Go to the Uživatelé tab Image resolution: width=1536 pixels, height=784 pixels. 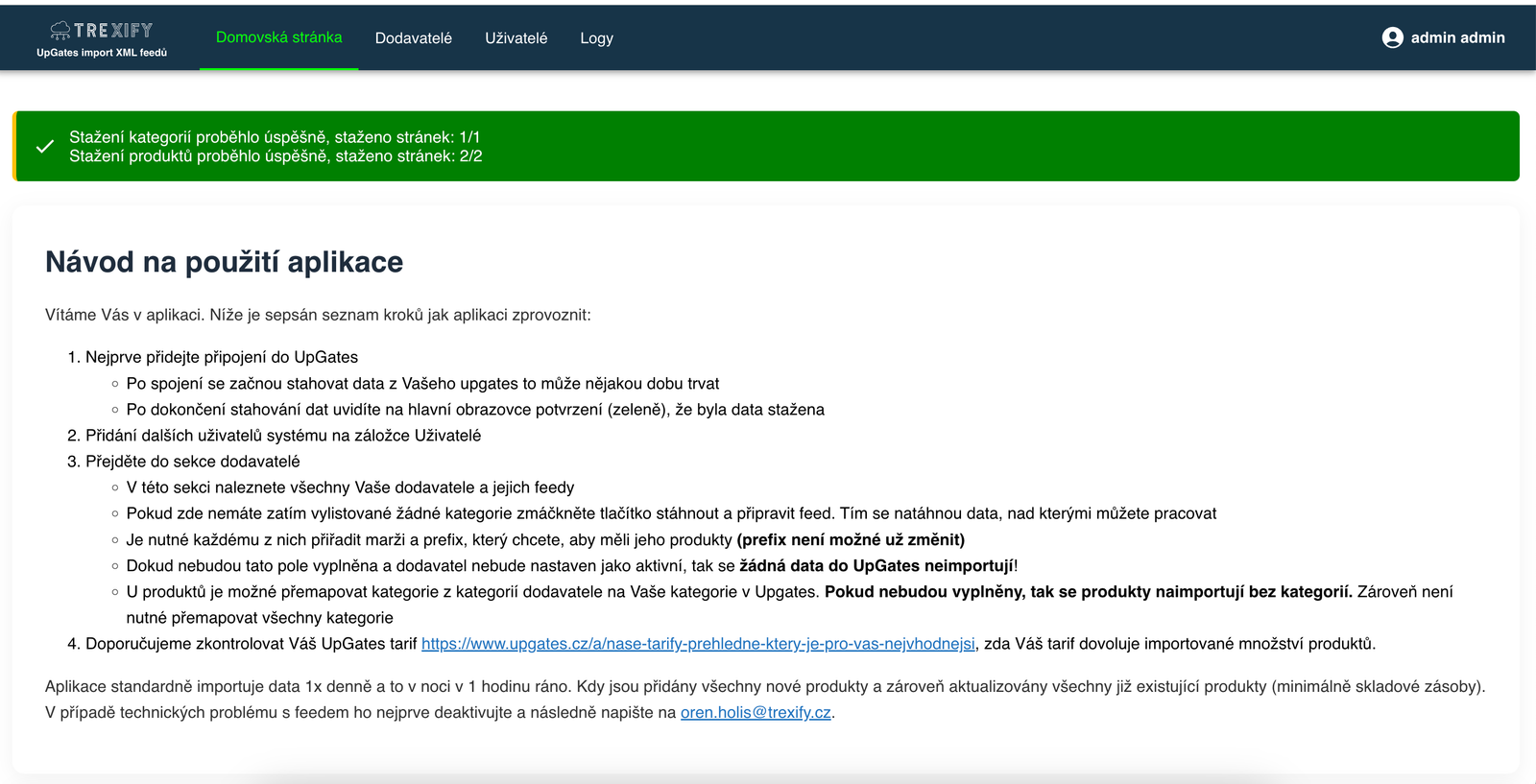(x=516, y=38)
